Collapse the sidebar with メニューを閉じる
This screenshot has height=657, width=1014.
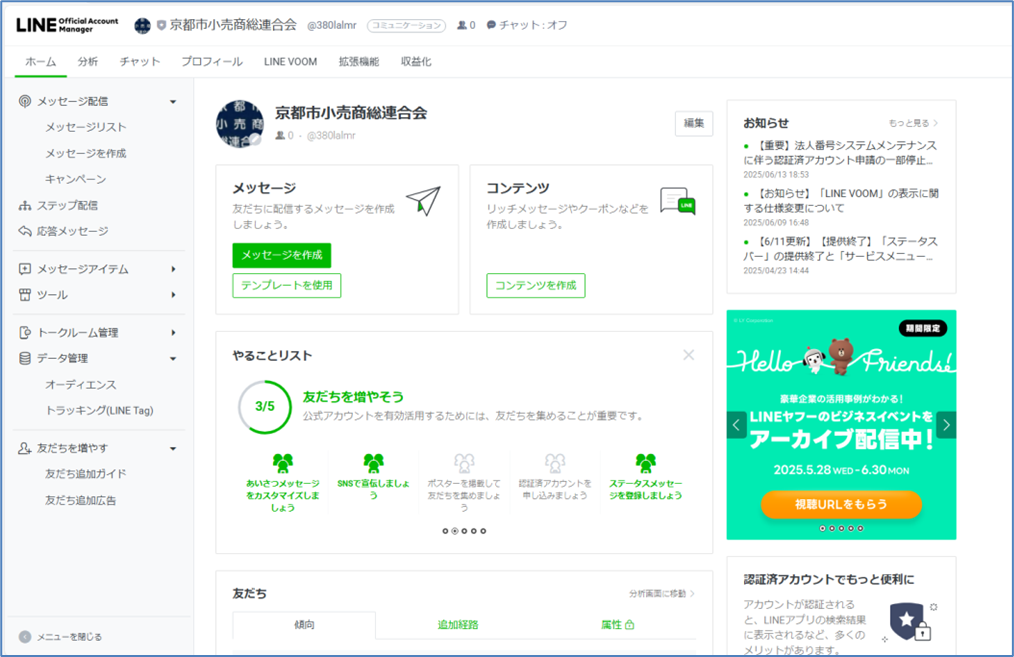tap(60, 637)
